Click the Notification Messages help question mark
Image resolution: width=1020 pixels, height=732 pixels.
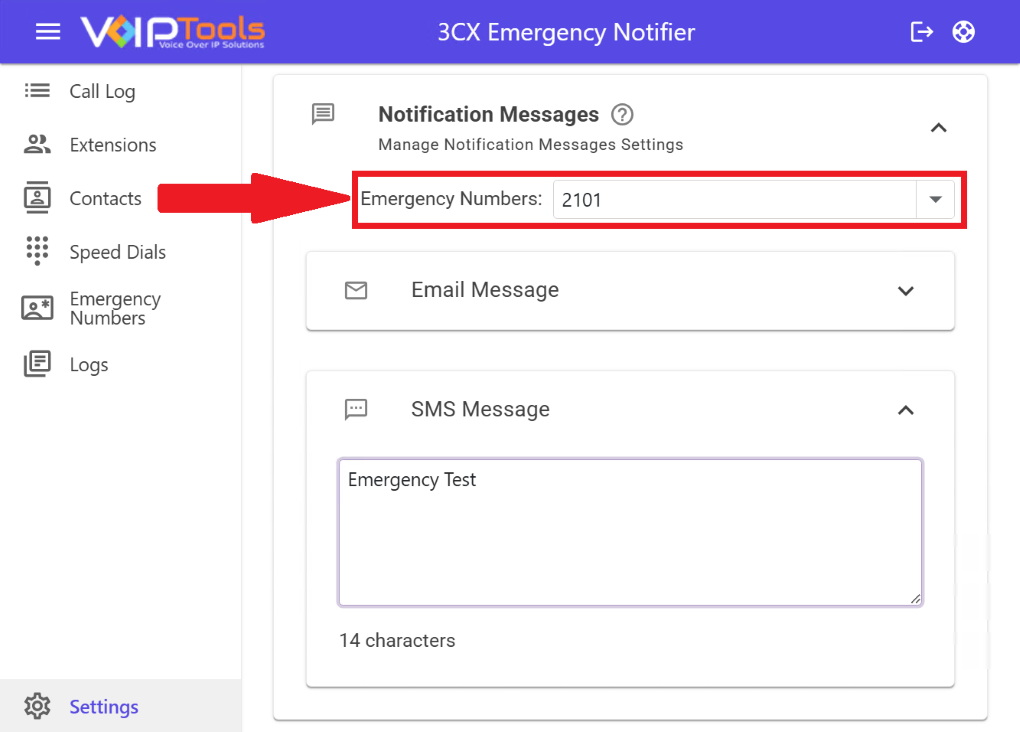(x=622, y=114)
